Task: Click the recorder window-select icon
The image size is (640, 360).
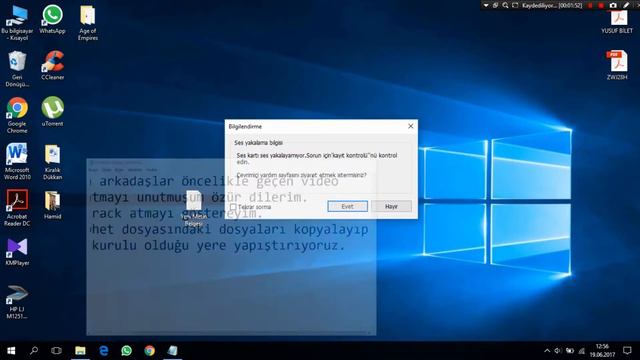Action: (496, 5)
